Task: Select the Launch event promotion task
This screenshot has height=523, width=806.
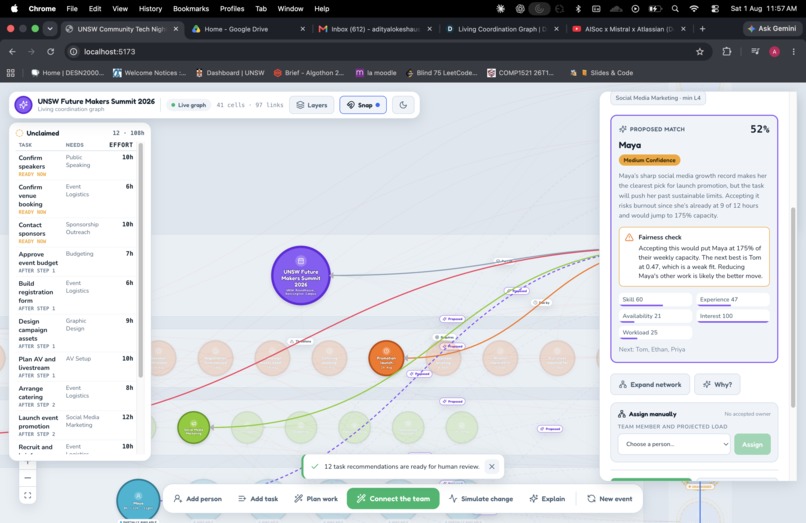Action: pos(76,425)
